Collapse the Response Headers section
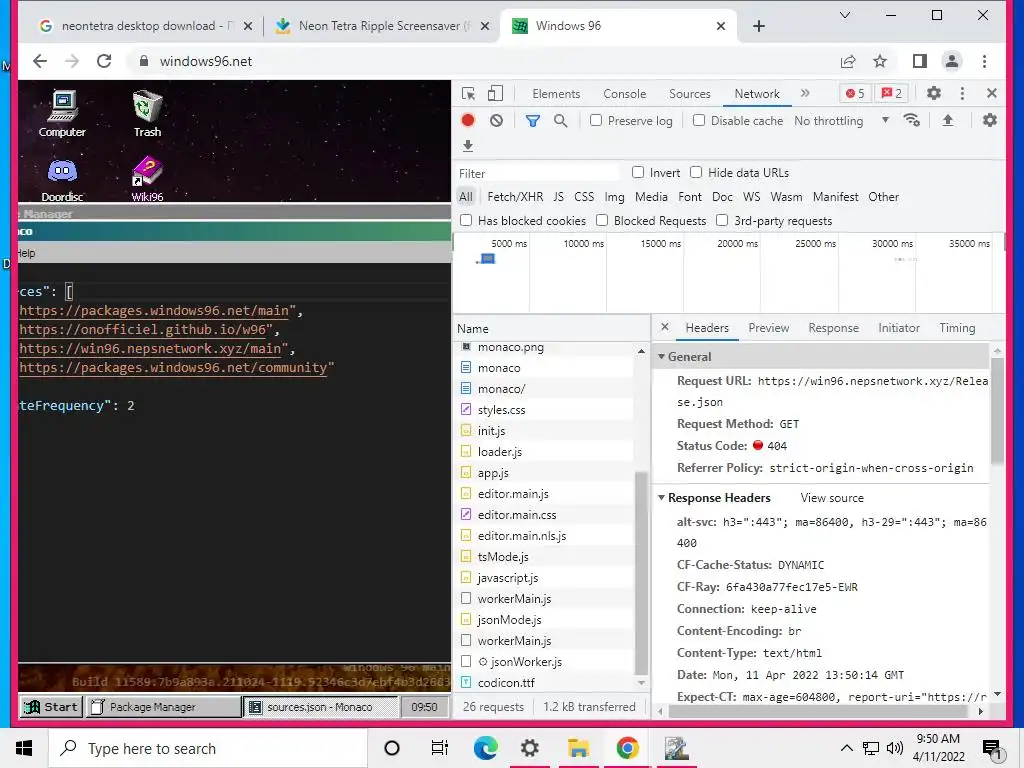The image size is (1024, 768). pos(662,498)
